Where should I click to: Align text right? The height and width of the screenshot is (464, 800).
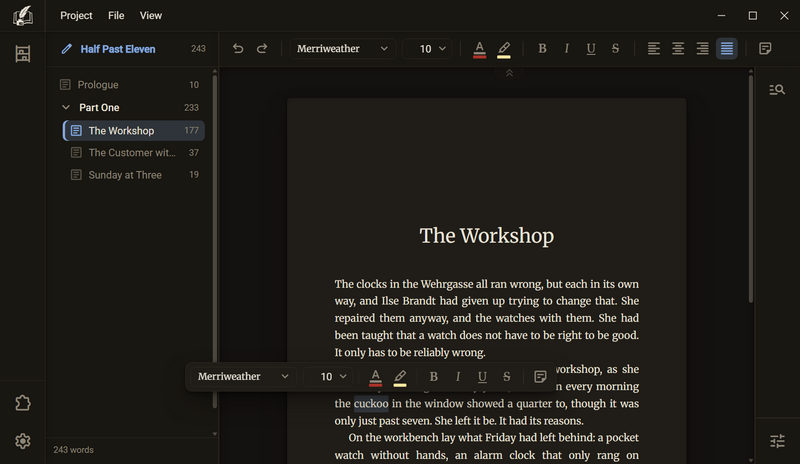point(703,48)
